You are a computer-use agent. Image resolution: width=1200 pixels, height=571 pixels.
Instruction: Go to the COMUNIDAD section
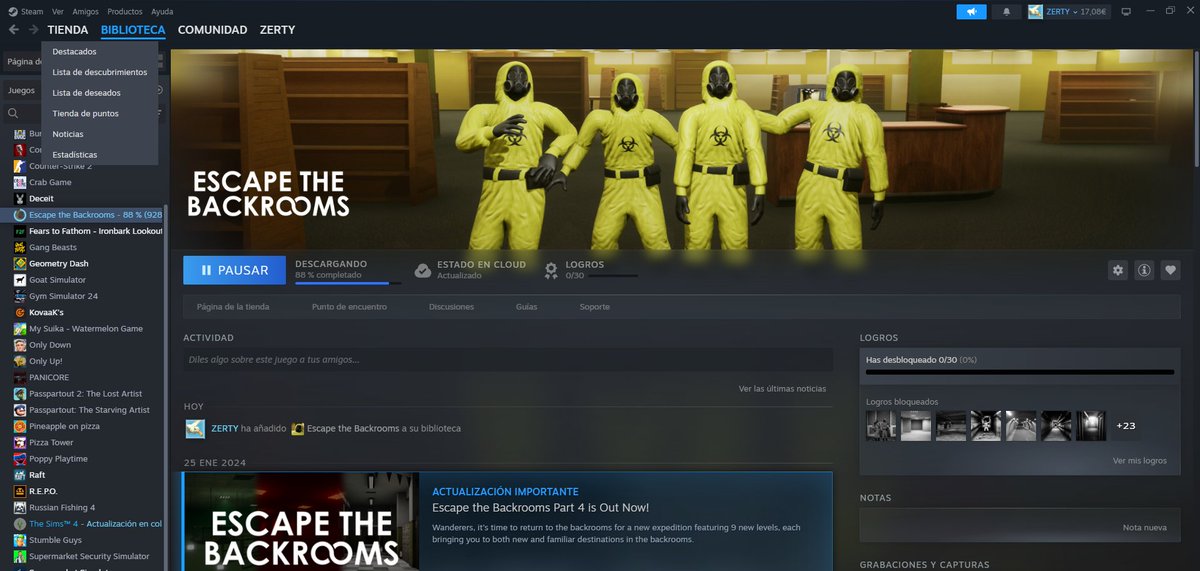(212, 30)
